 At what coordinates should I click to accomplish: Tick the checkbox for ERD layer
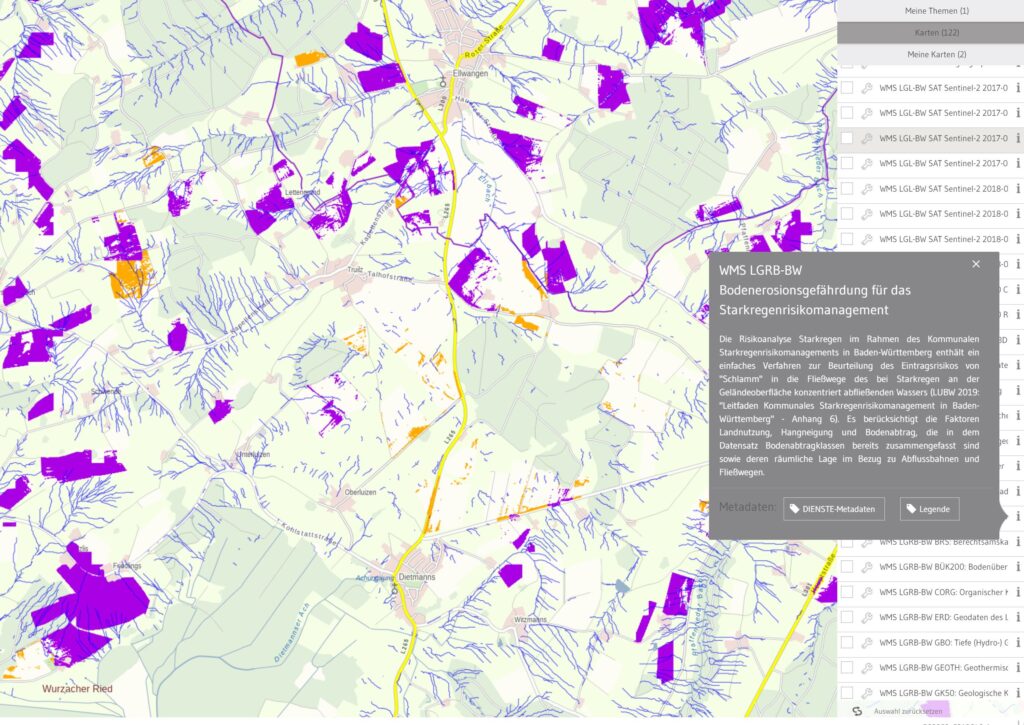(x=847, y=617)
